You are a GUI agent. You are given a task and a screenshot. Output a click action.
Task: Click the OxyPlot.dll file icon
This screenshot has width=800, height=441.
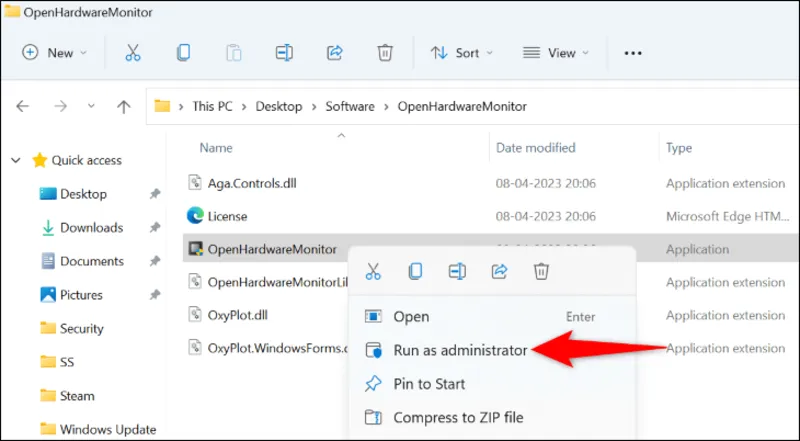tap(194, 314)
